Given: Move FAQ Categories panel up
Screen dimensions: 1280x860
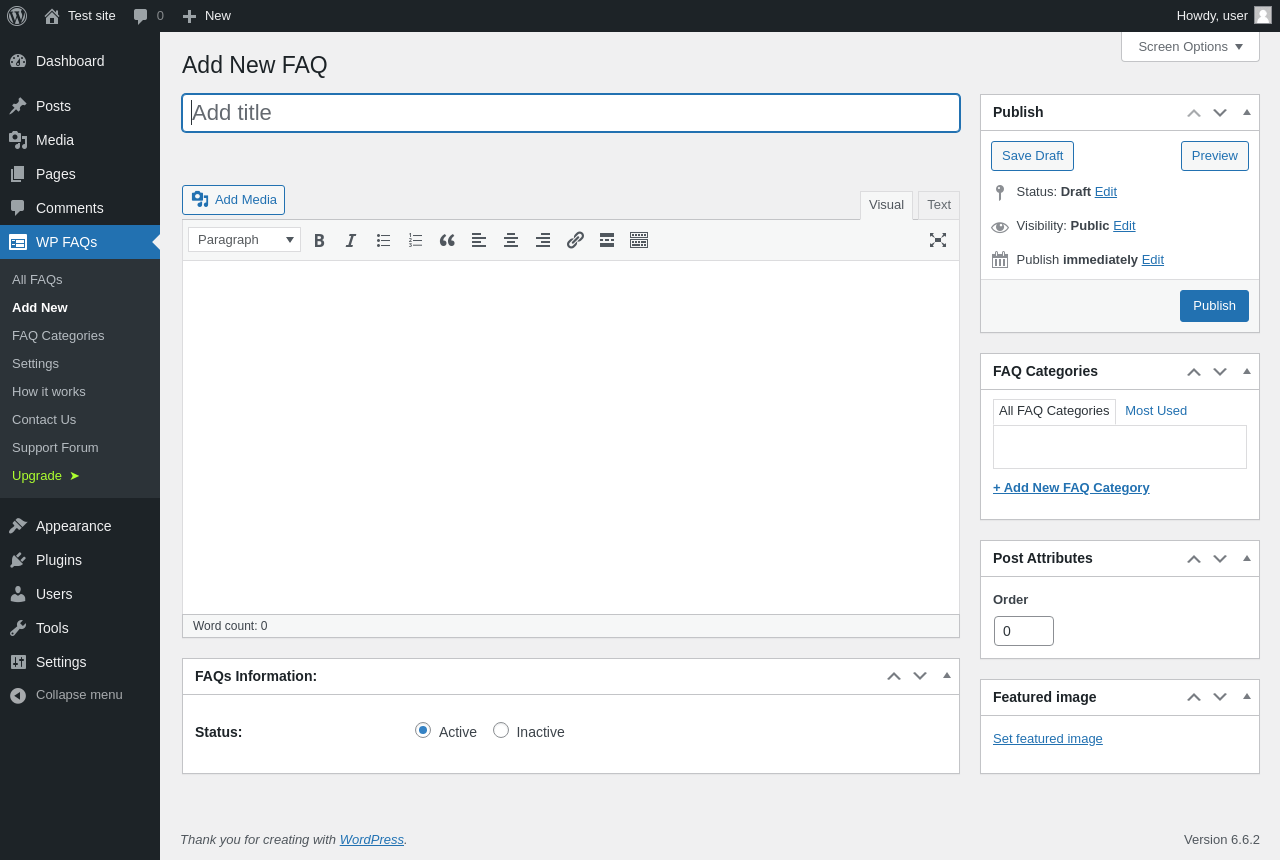Looking at the screenshot, I should pos(1194,372).
